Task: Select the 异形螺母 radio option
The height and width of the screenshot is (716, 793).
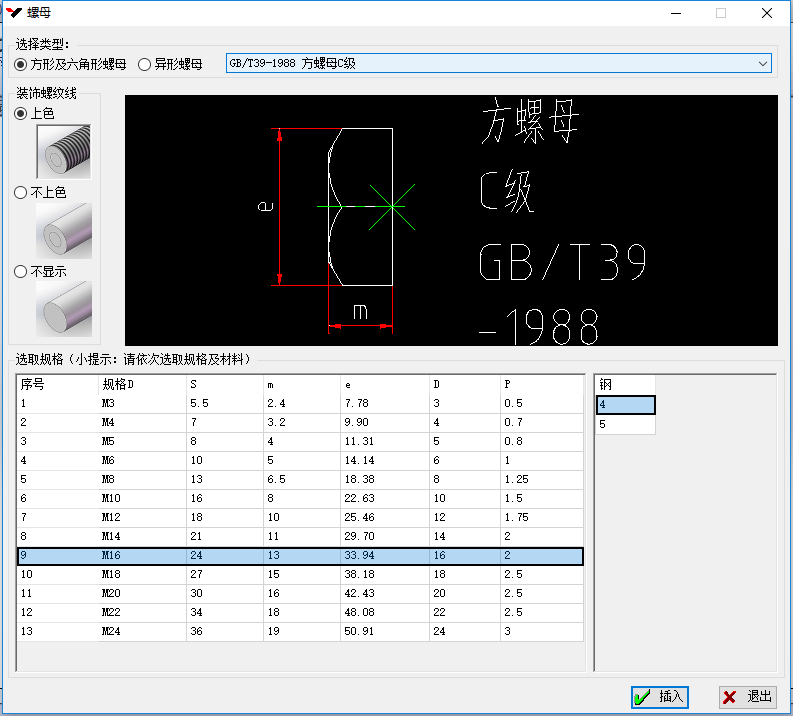Action: click(145, 64)
